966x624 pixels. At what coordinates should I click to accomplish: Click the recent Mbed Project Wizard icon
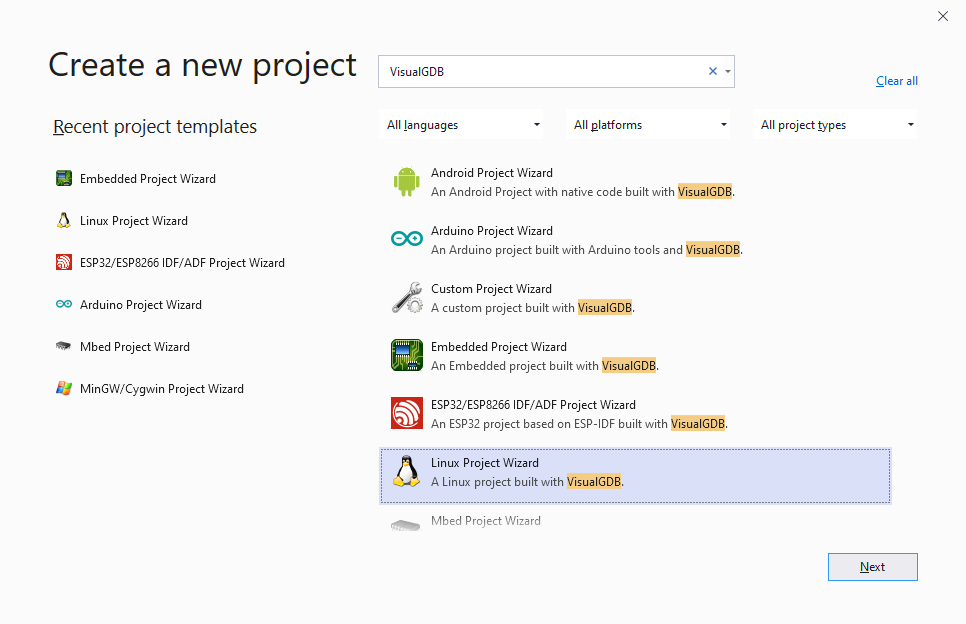[64, 347]
